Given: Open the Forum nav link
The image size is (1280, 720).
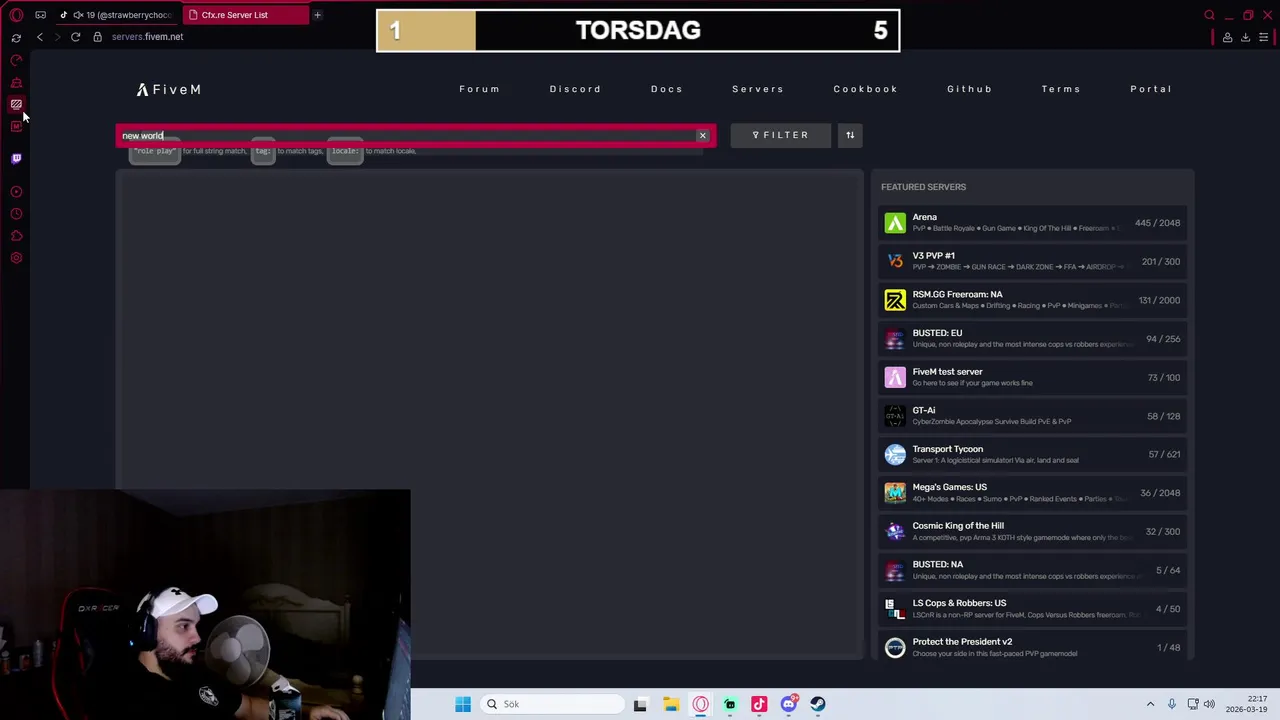Looking at the screenshot, I should click(x=479, y=89).
